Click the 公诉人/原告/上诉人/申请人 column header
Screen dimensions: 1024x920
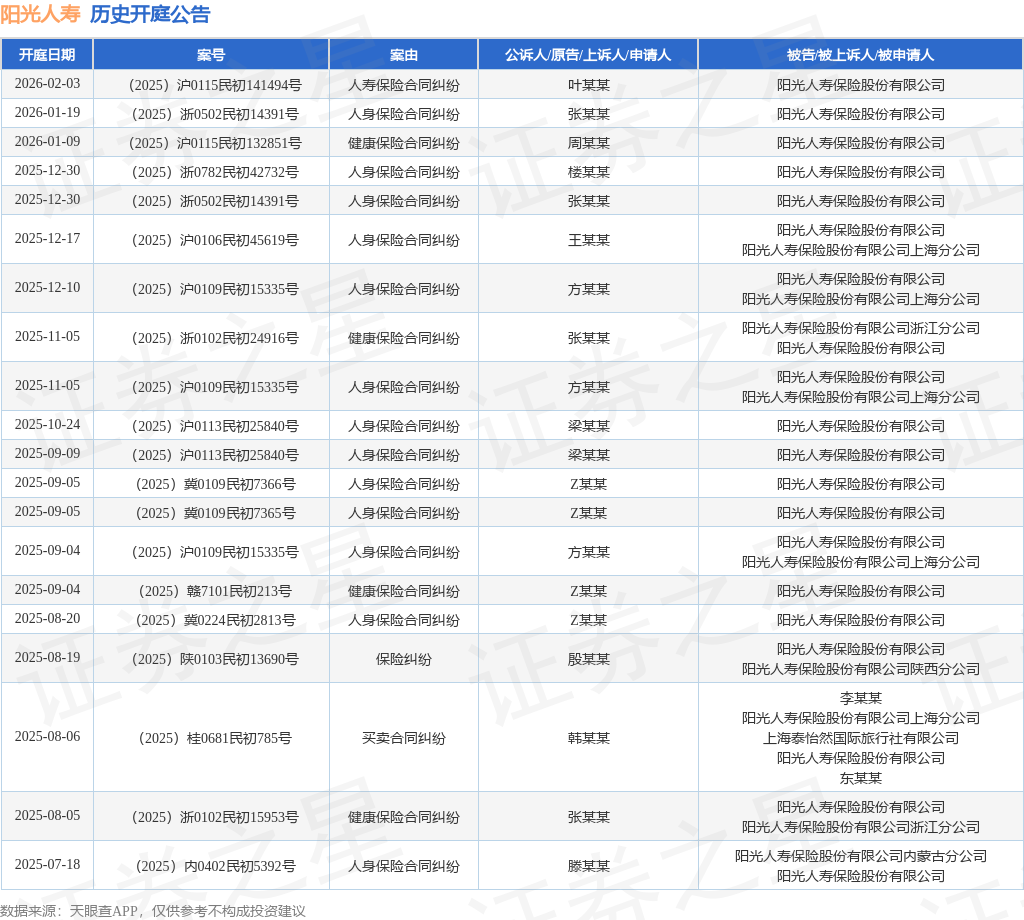[588, 55]
